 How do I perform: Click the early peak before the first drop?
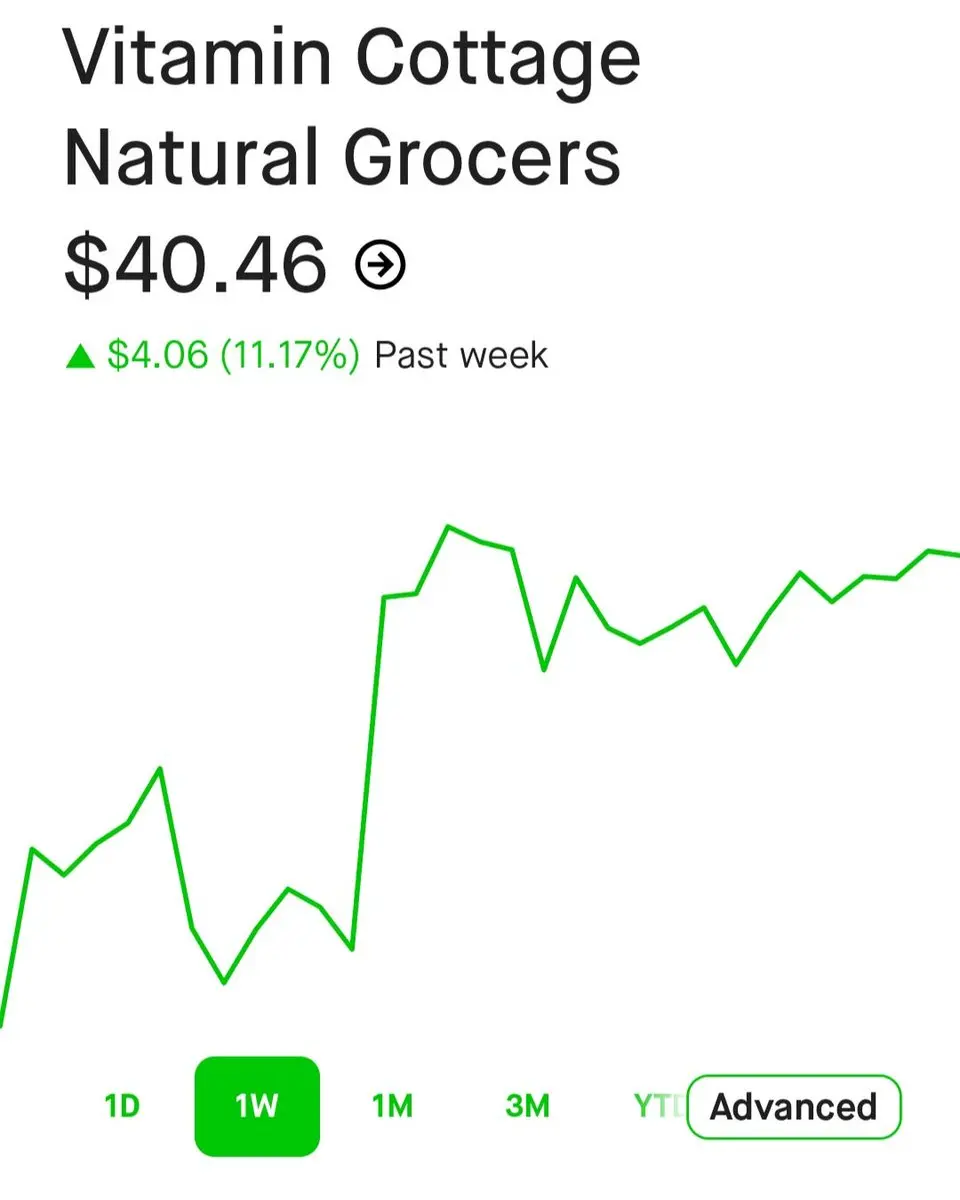point(160,768)
